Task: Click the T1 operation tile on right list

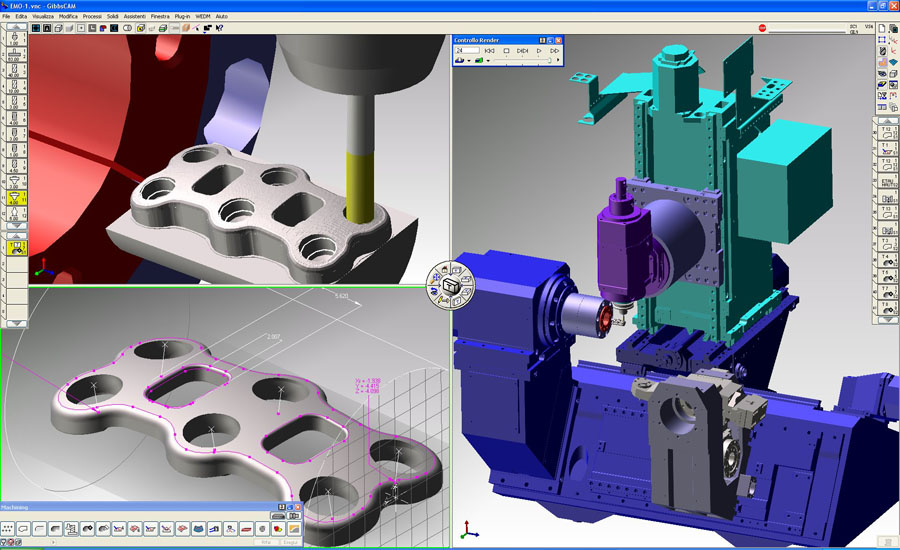Action: tap(886, 150)
